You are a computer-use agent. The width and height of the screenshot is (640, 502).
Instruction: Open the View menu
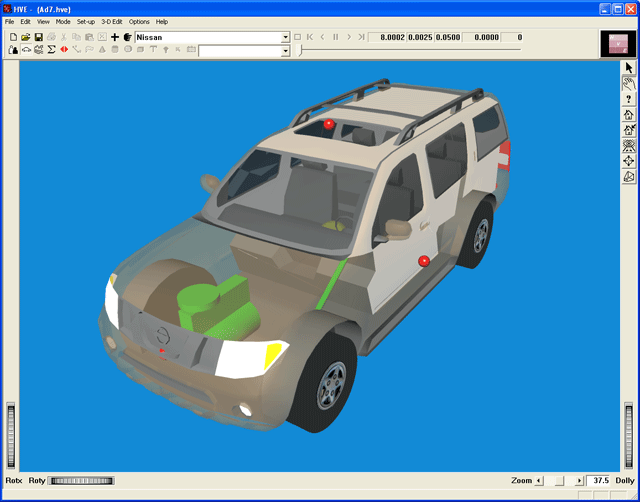[x=43, y=22]
